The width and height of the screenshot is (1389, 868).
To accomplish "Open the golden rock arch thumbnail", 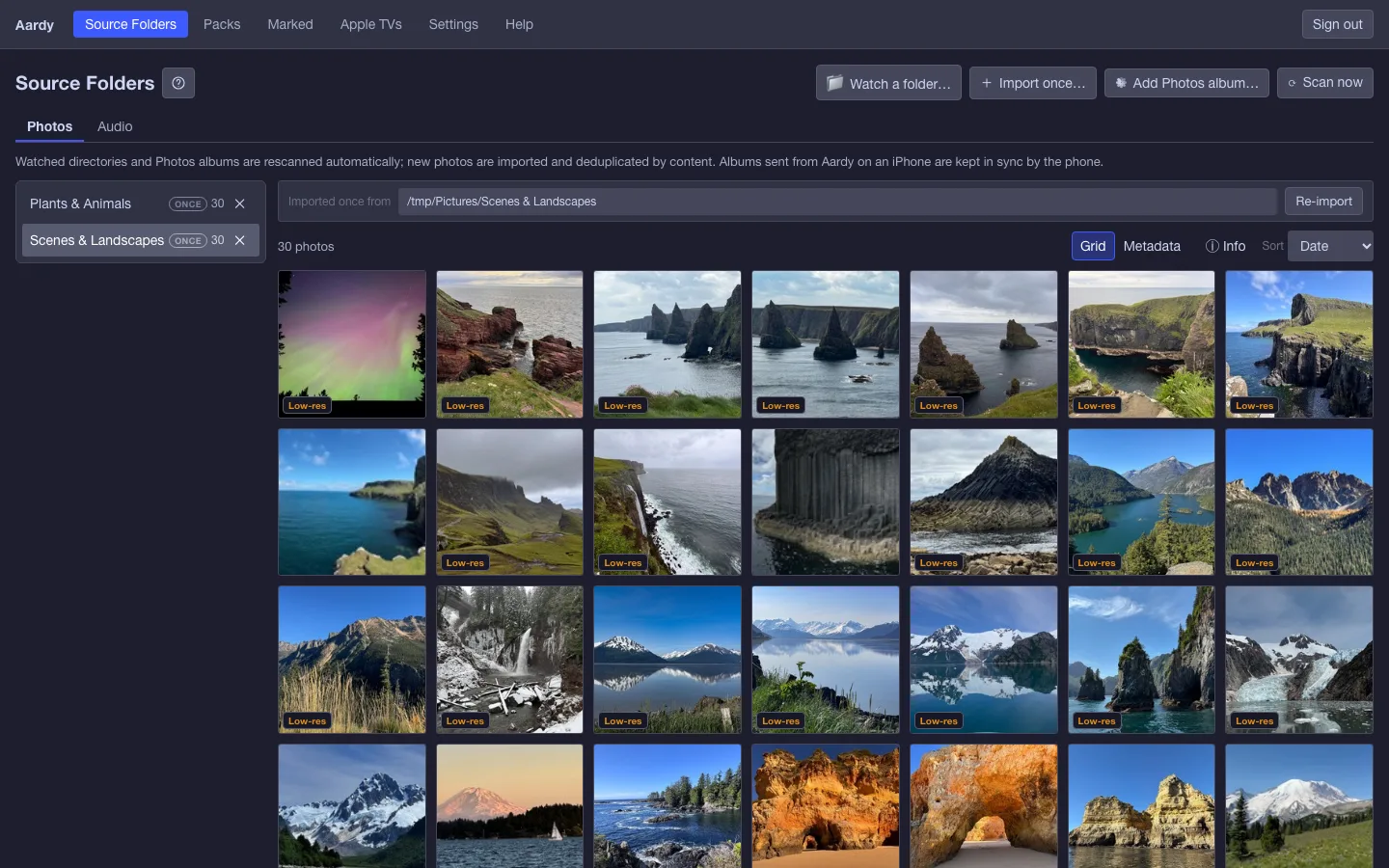I will [984, 806].
